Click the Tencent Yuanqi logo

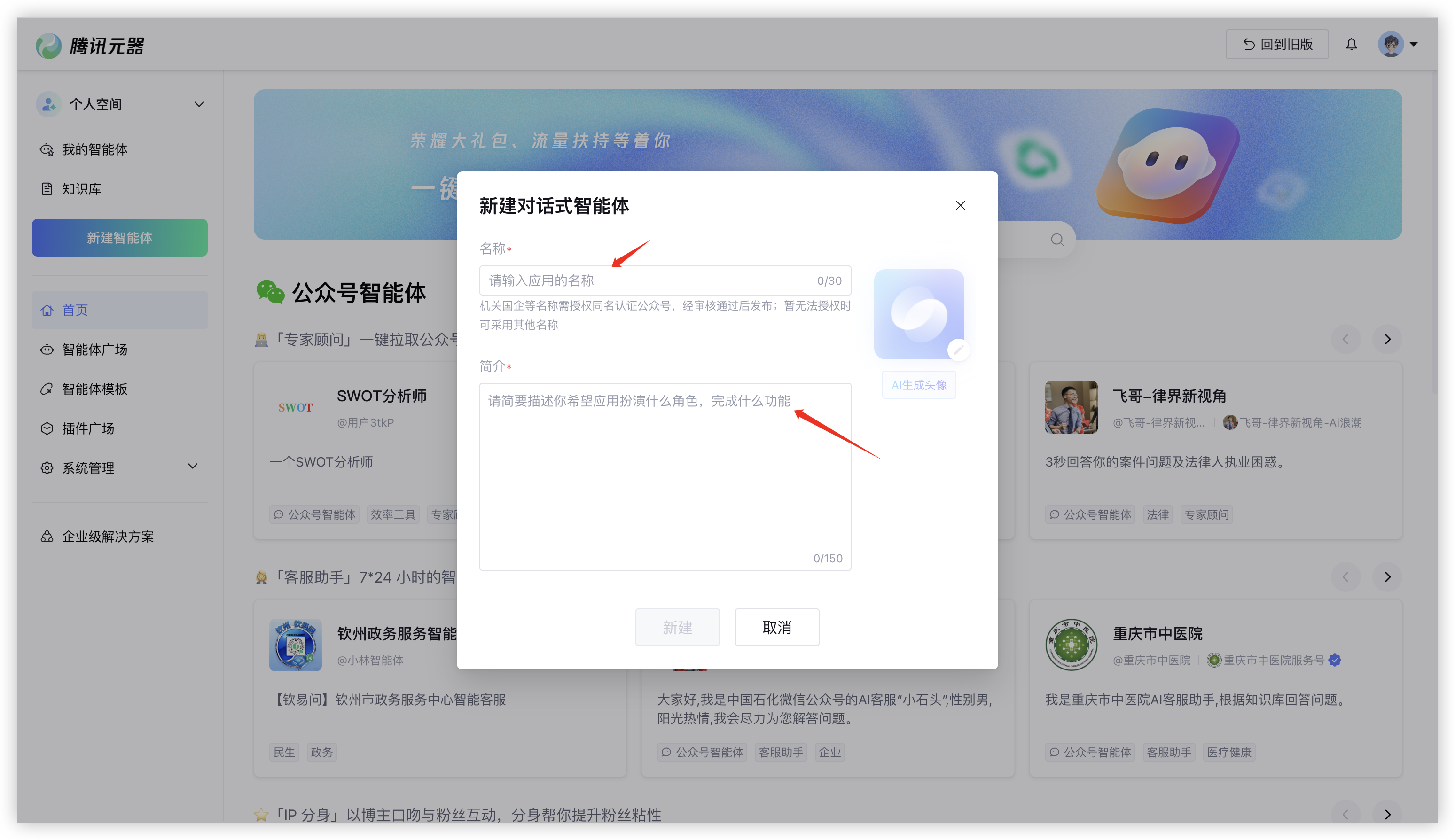90,46
